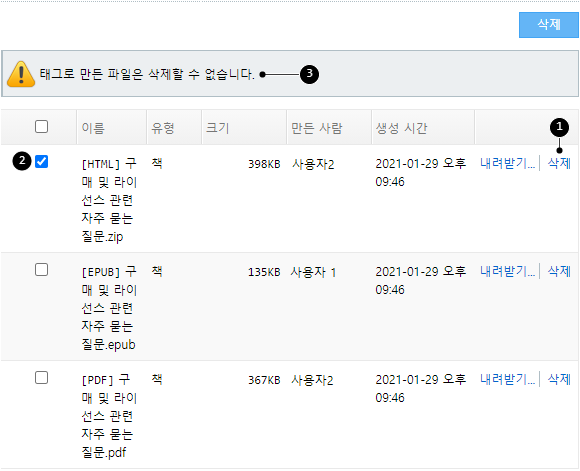The height and width of the screenshot is (471, 580).
Task: Sort by 만든 사람 column header
Action: [x=317, y=128]
